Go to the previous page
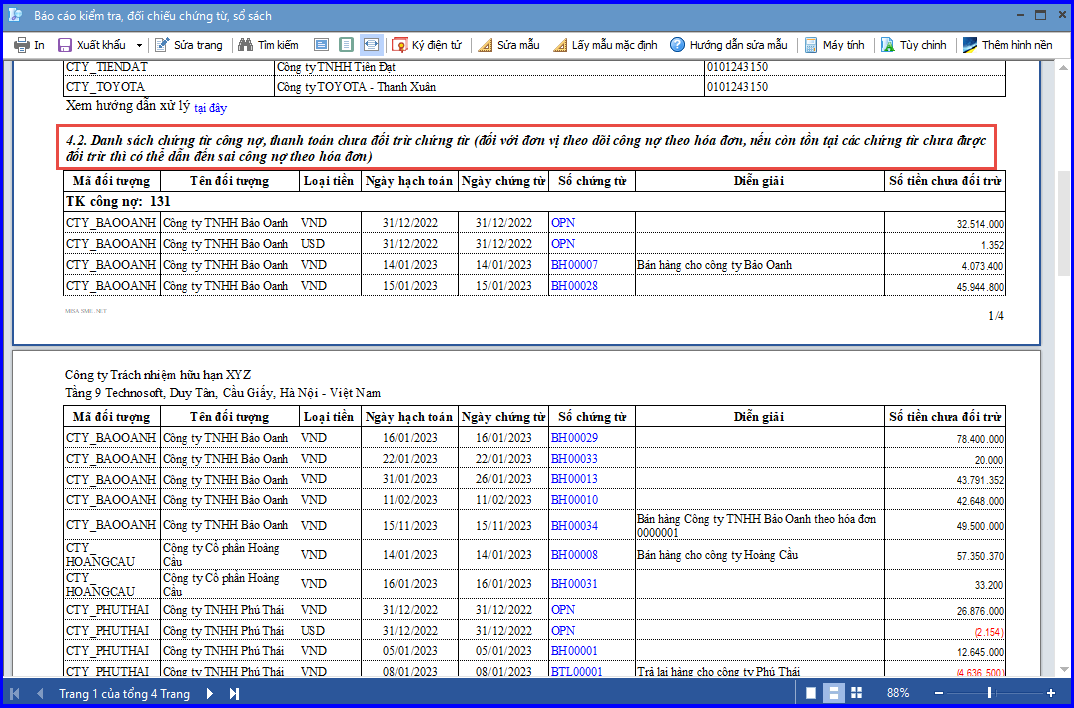This screenshot has height=708, width=1074. 40,694
